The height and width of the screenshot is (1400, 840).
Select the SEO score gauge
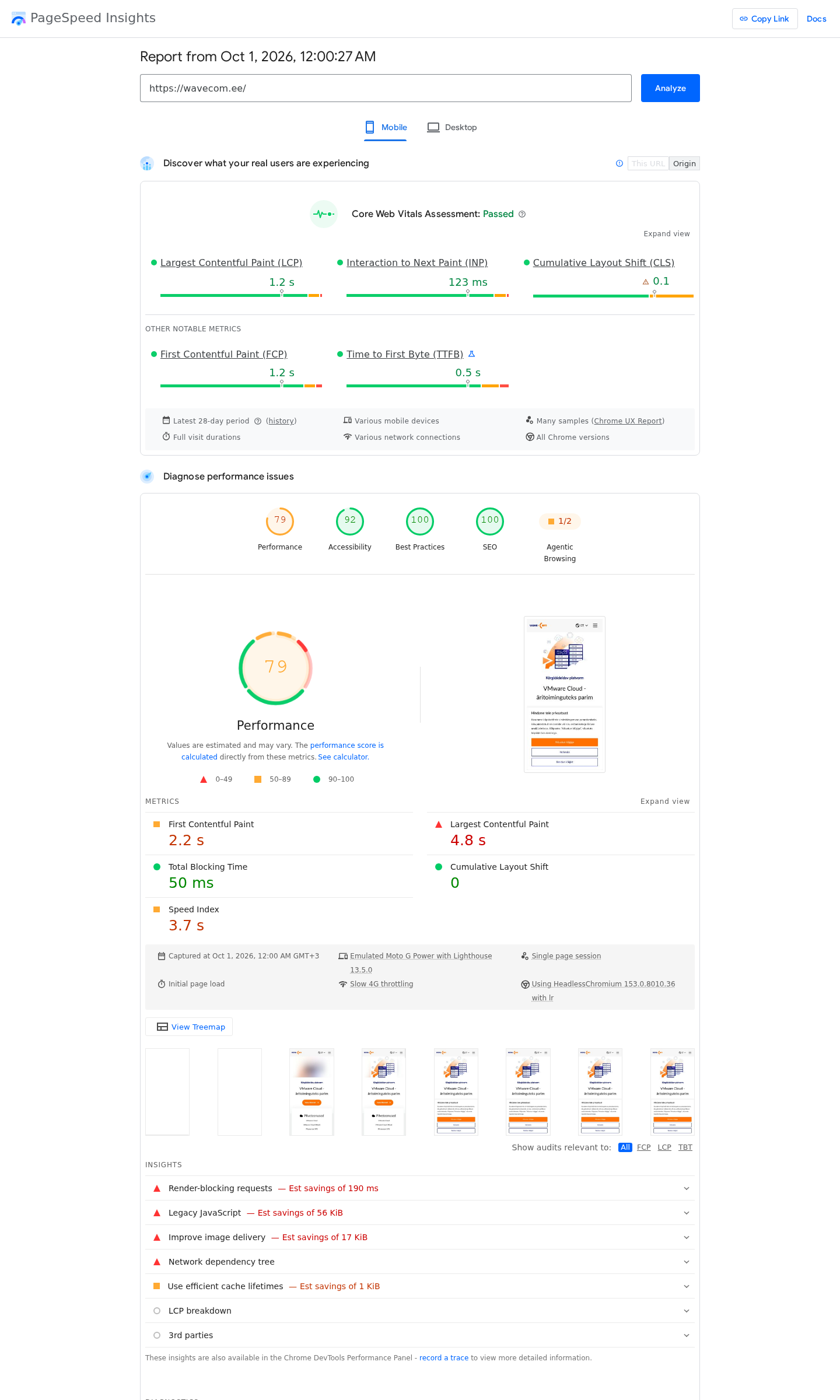pyautogui.click(x=490, y=521)
